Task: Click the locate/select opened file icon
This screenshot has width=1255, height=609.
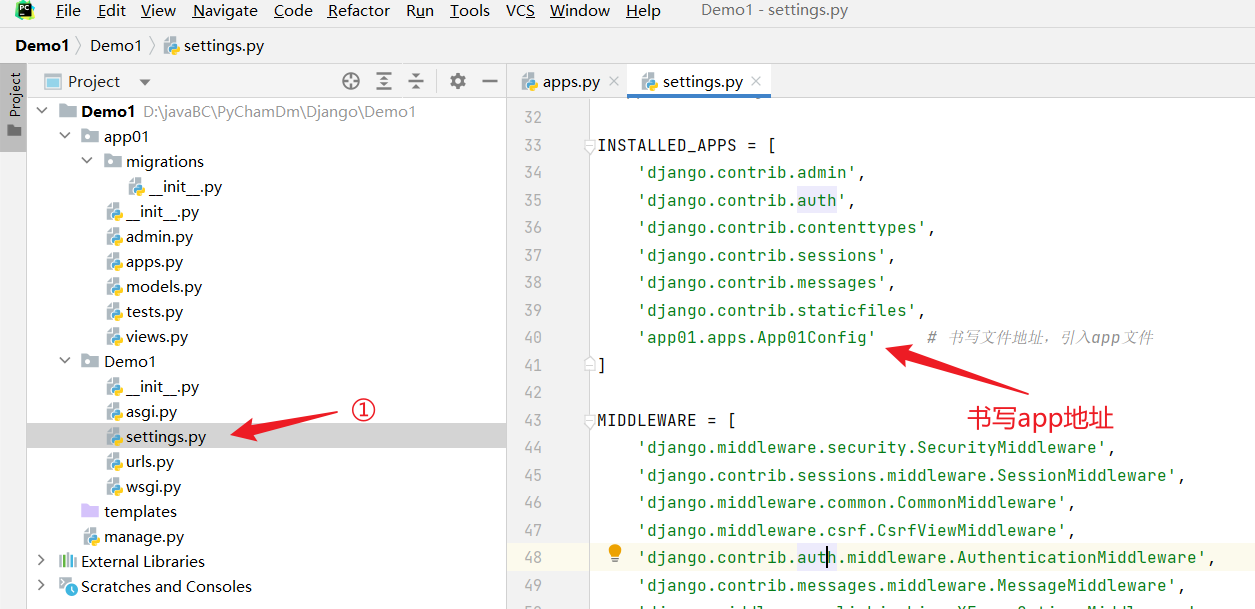Action: 351,81
